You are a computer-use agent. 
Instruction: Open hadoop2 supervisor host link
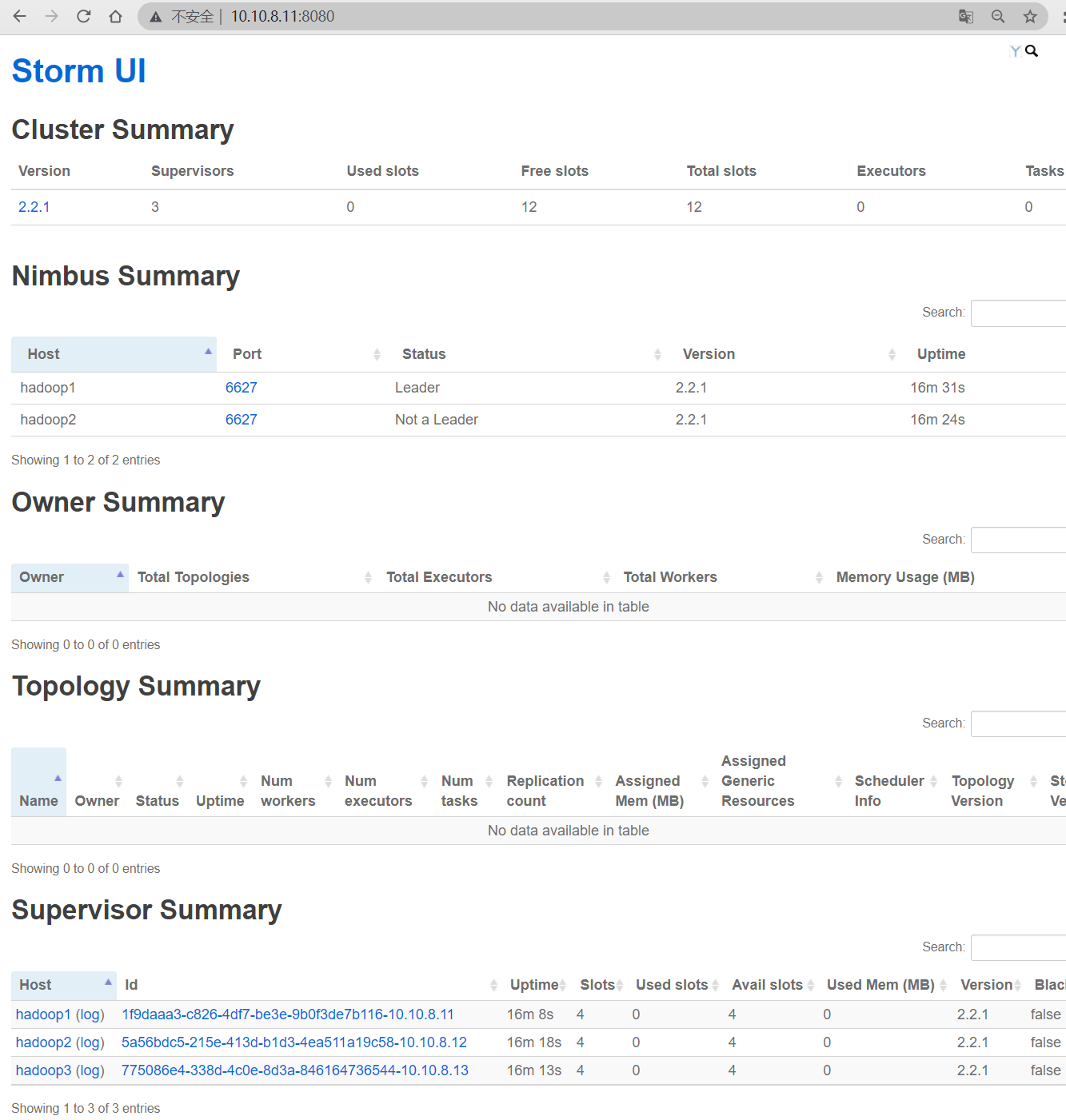pyautogui.click(x=43, y=1042)
